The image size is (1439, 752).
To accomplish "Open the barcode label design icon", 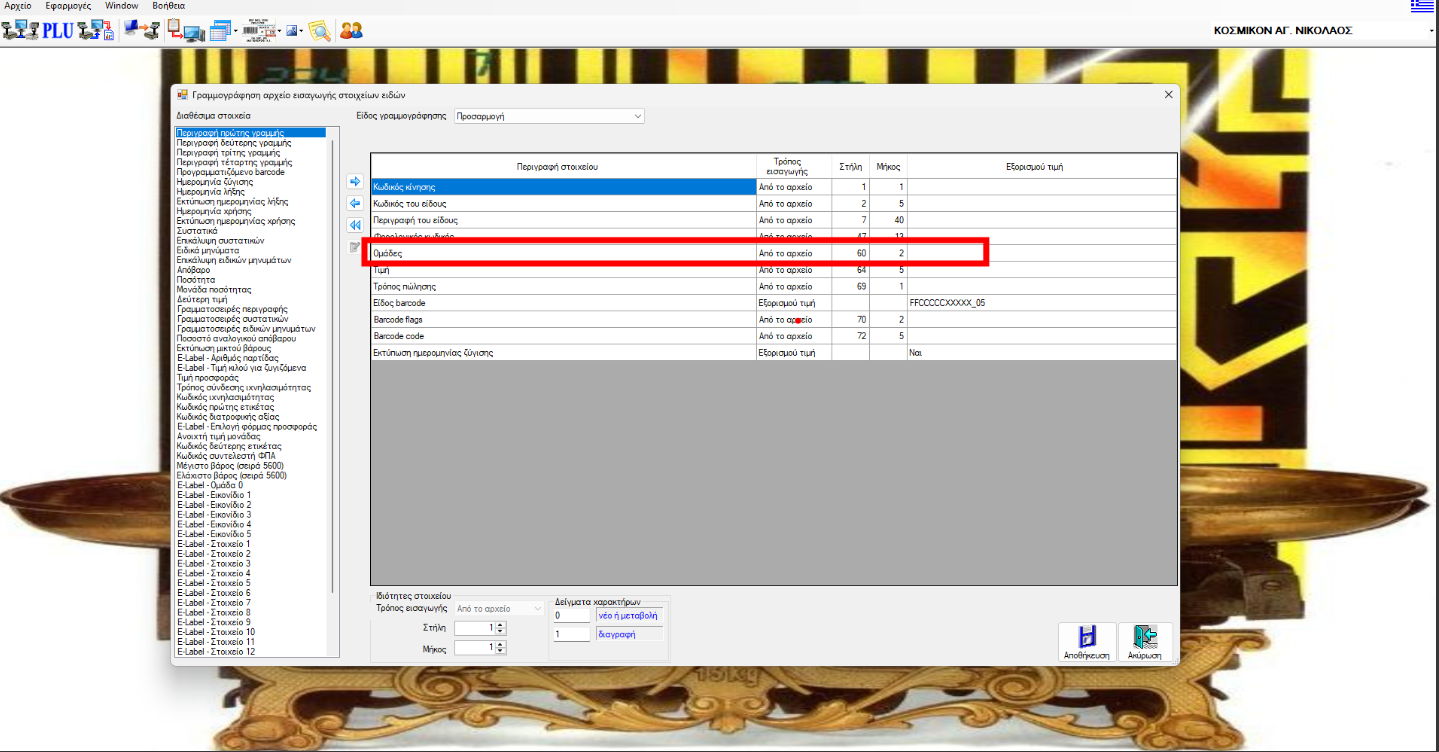I will coord(259,31).
